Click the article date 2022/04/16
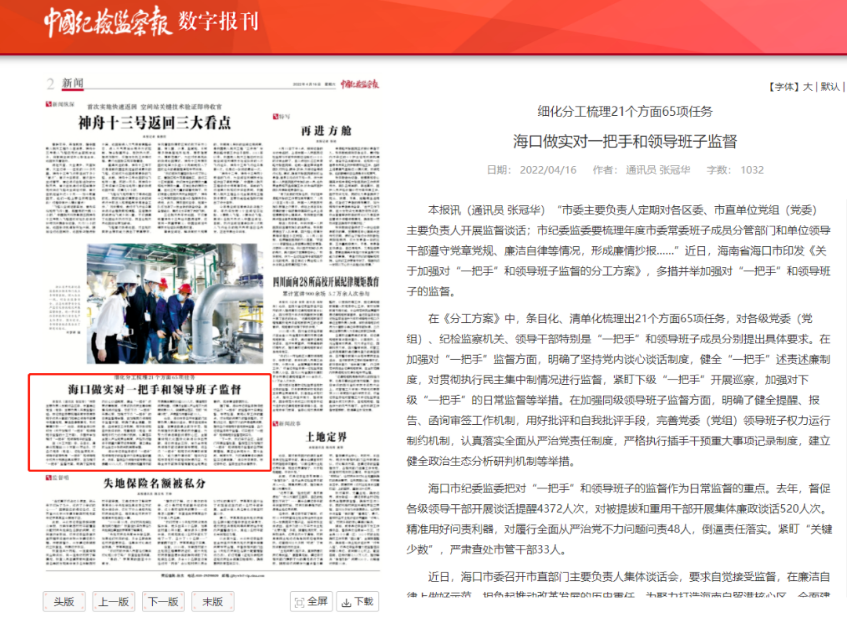The image size is (848, 623). click(x=548, y=170)
